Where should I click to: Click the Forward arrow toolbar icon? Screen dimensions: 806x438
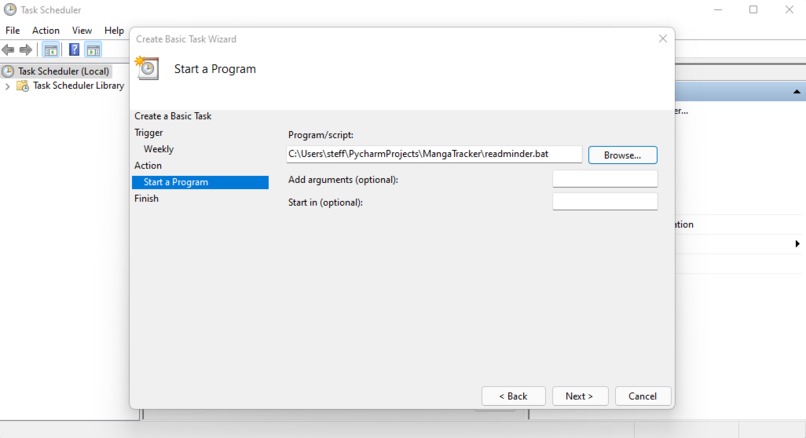tap(25, 50)
